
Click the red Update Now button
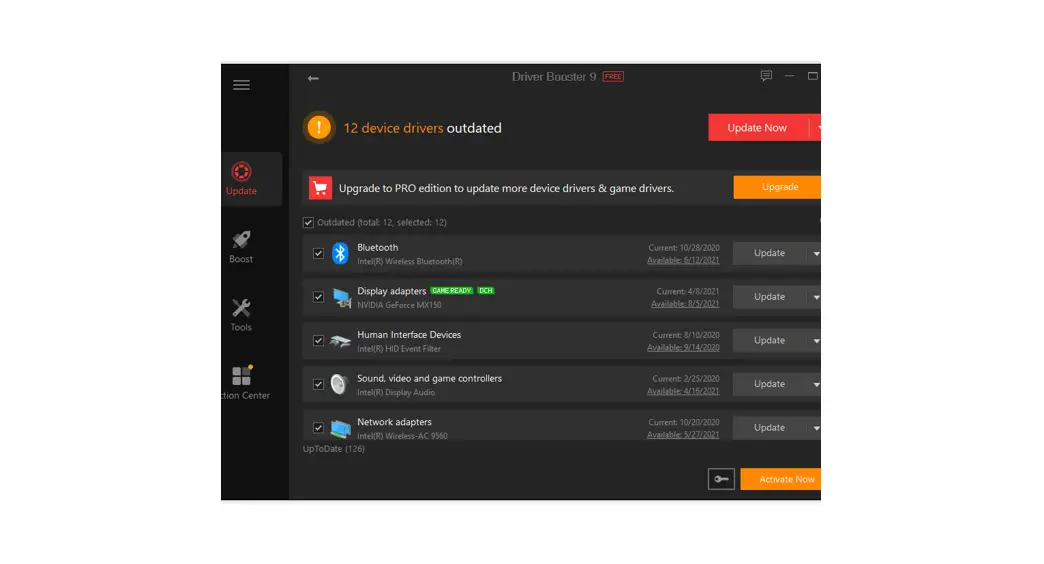coord(758,127)
